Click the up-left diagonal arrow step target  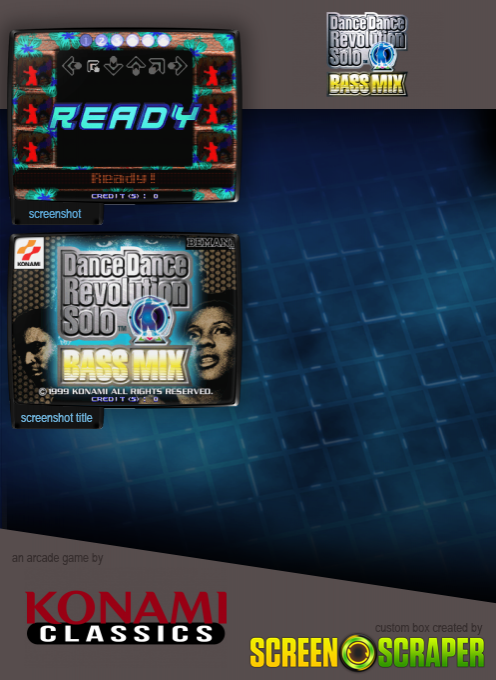pyautogui.click(x=93, y=66)
